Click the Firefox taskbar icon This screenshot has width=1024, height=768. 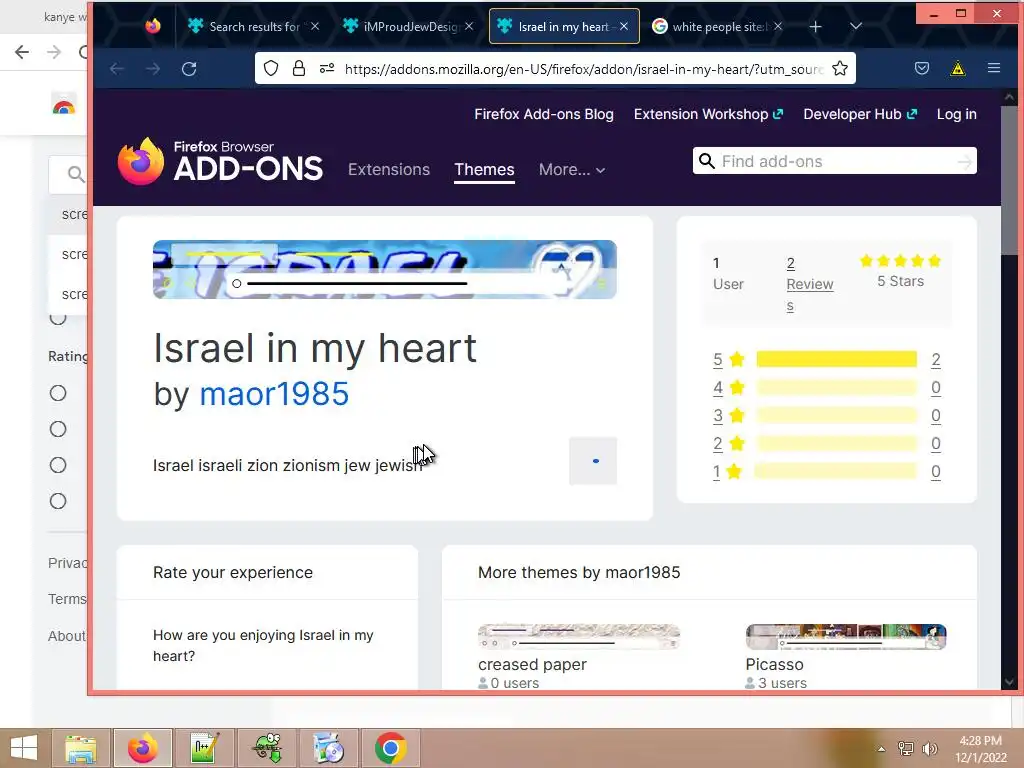(x=142, y=748)
